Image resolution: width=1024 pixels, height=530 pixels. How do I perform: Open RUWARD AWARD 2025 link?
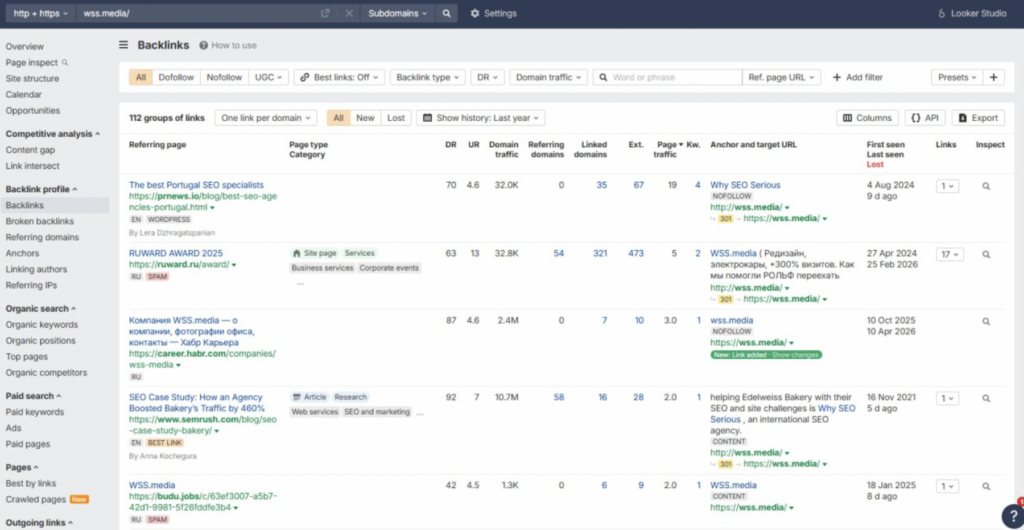[176, 253]
